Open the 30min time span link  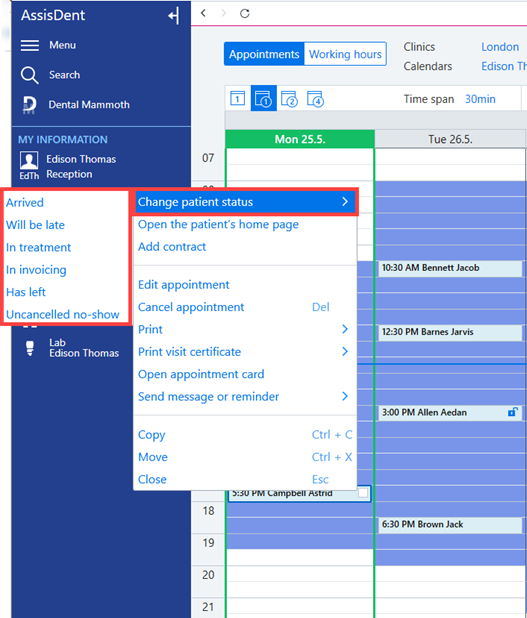coord(480,99)
